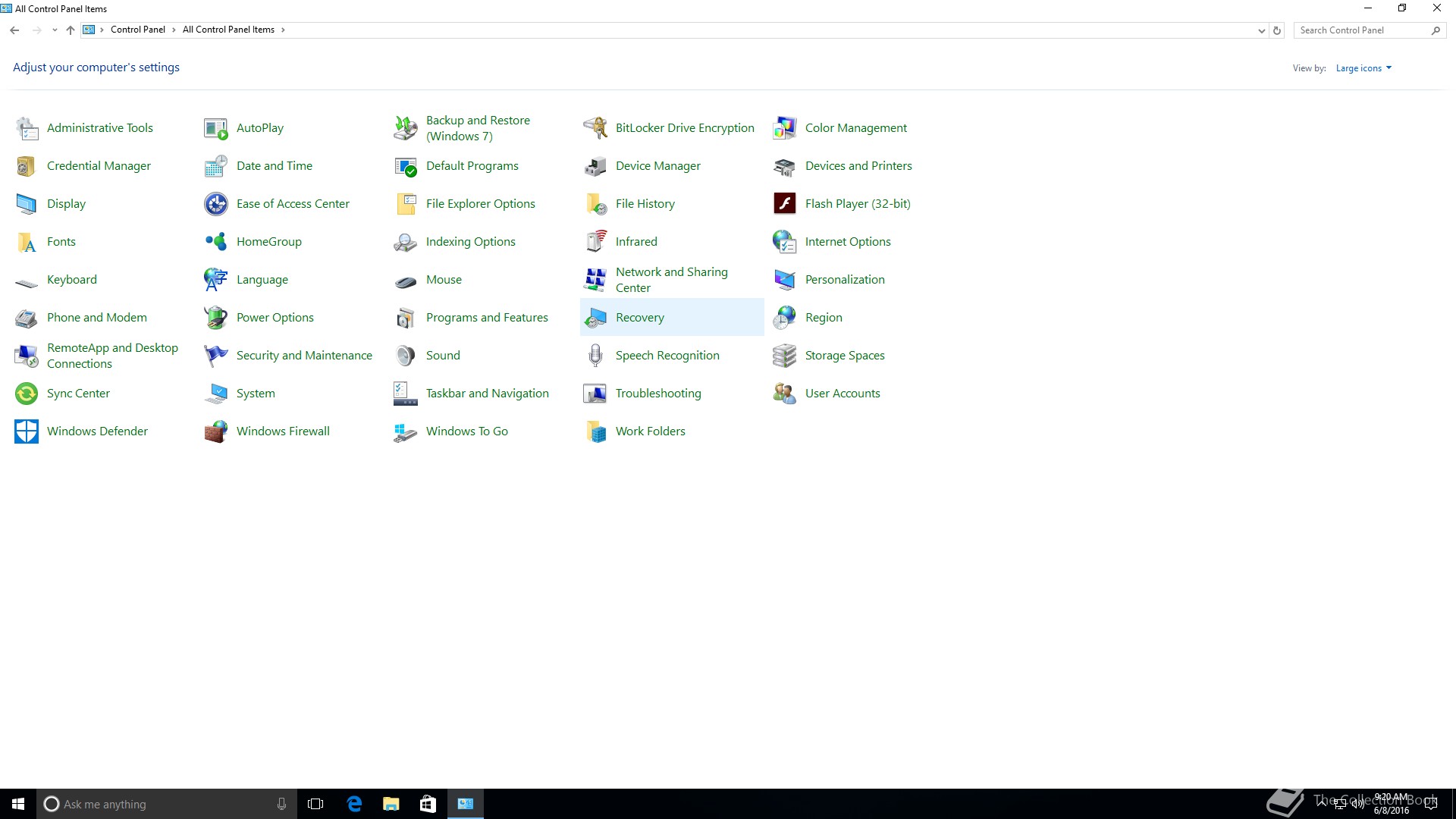
Task: Click the Sound link
Action: point(443,356)
